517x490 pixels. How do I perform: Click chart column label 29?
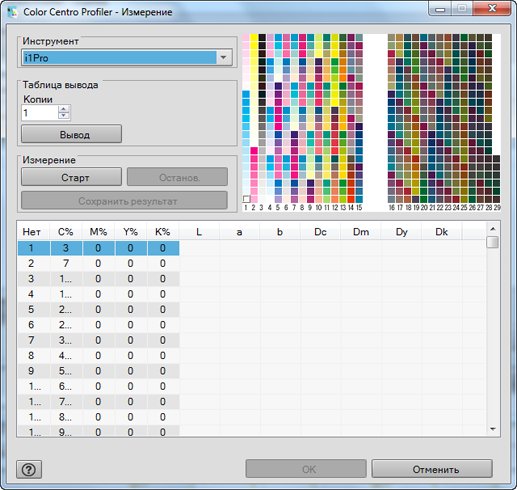(x=497, y=208)
